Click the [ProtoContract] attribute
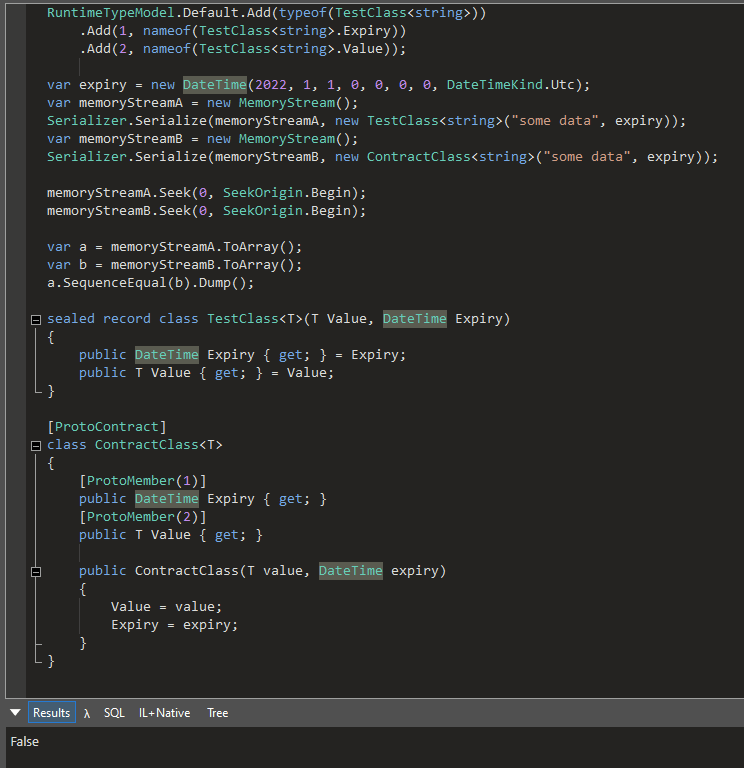 107,427
